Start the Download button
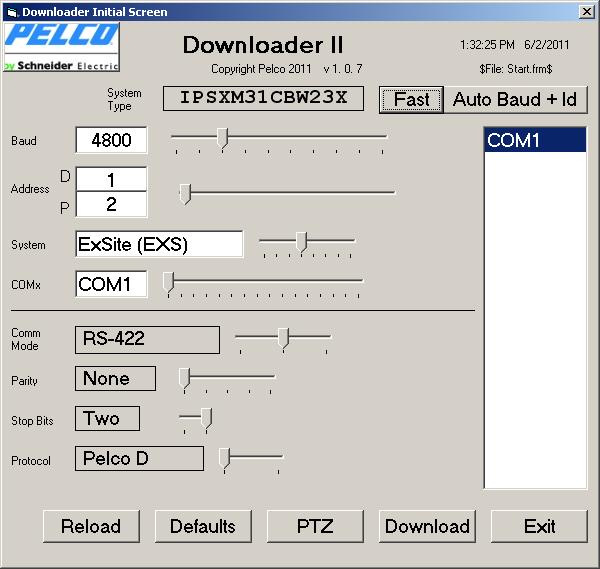Image resolution: width=600 pixels, height=569 pixels. point(427,526)
